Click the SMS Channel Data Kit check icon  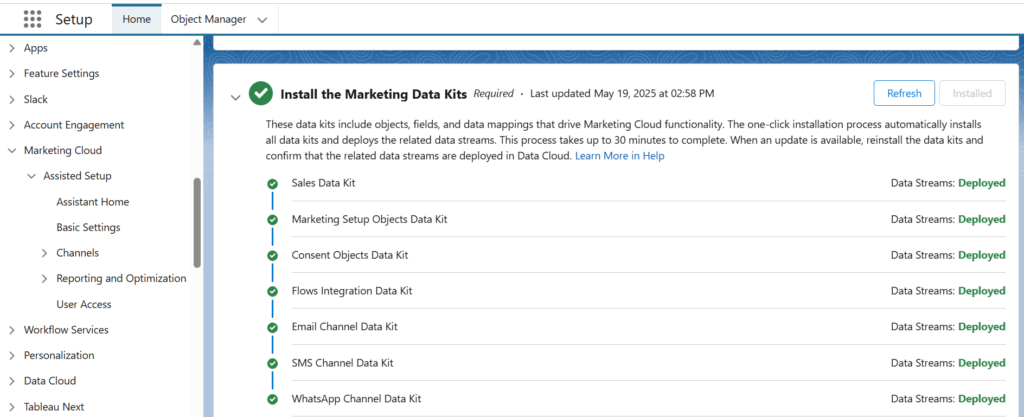pos(272,363)
